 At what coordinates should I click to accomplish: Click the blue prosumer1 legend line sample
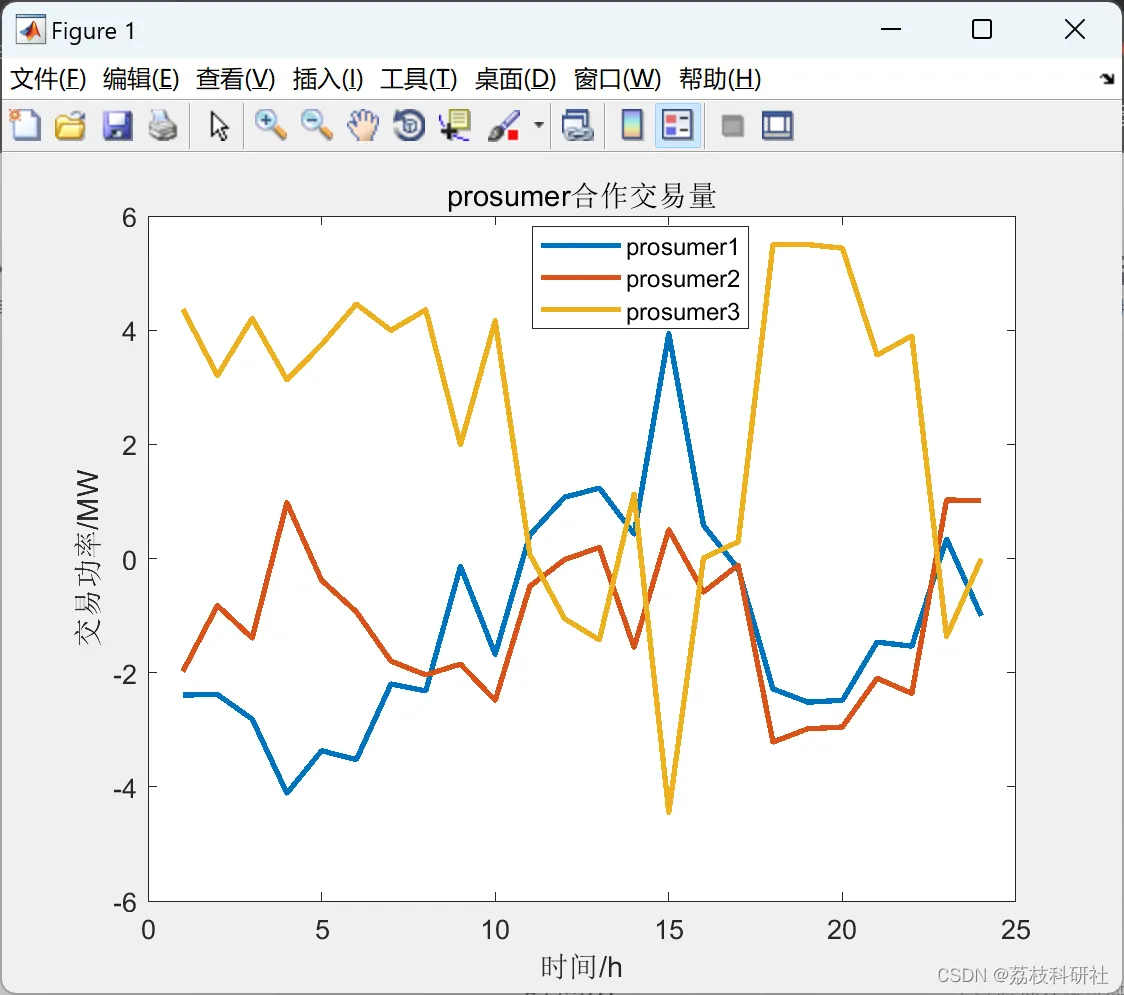[580, 246]
